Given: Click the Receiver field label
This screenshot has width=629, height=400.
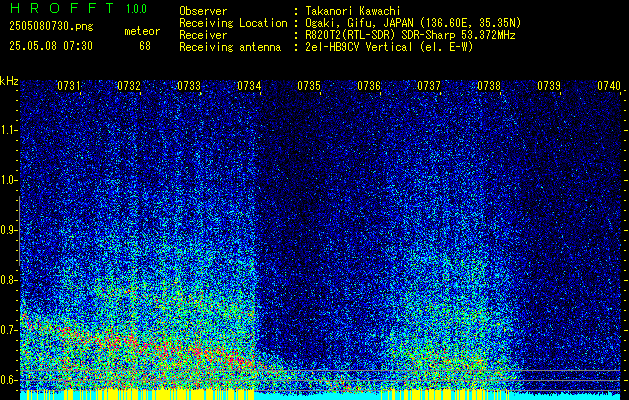Looking at the screenshot, I should point(203,35).
